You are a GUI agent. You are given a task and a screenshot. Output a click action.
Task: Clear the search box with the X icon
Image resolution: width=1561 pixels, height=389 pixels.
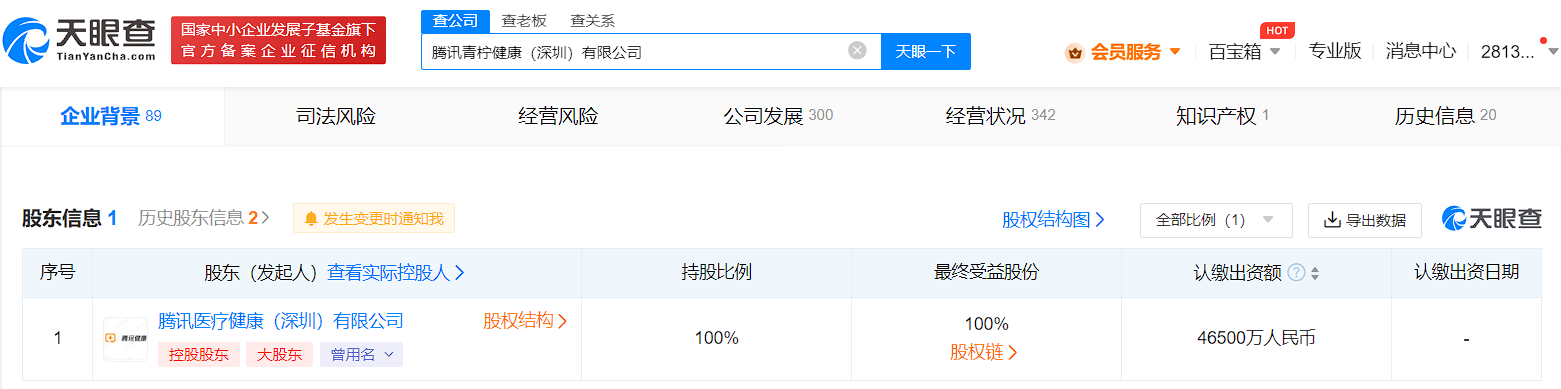(x=857, y=51)
